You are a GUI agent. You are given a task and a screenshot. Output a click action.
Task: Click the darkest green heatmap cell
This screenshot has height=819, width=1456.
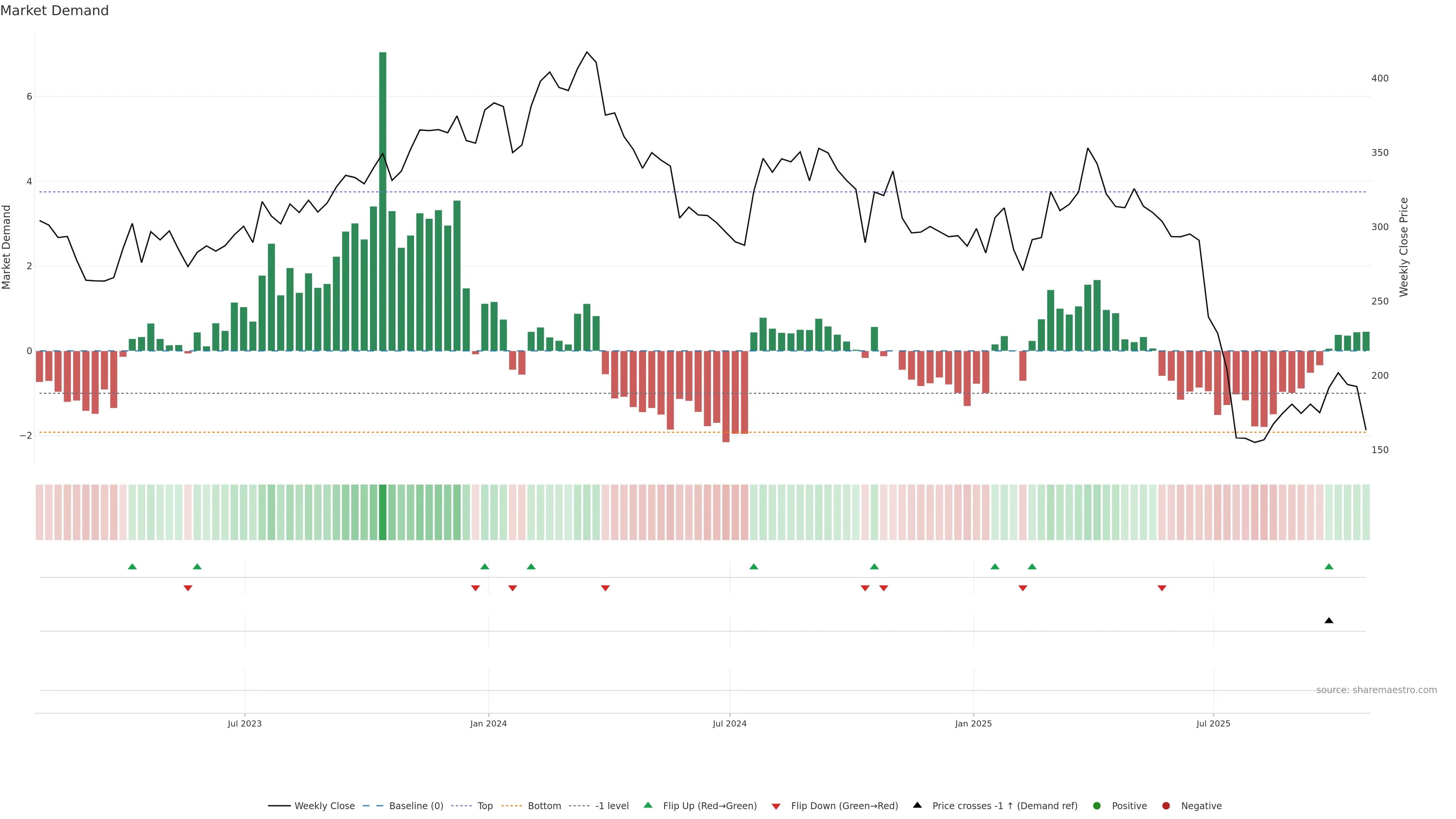(383, 512)
